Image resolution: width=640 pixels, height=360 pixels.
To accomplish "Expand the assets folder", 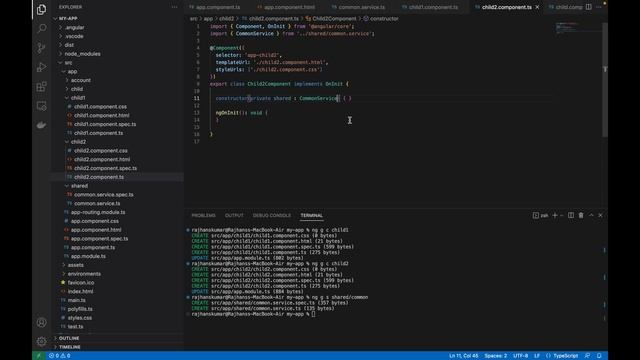I will pyautogui.click(x=76, y=265).
